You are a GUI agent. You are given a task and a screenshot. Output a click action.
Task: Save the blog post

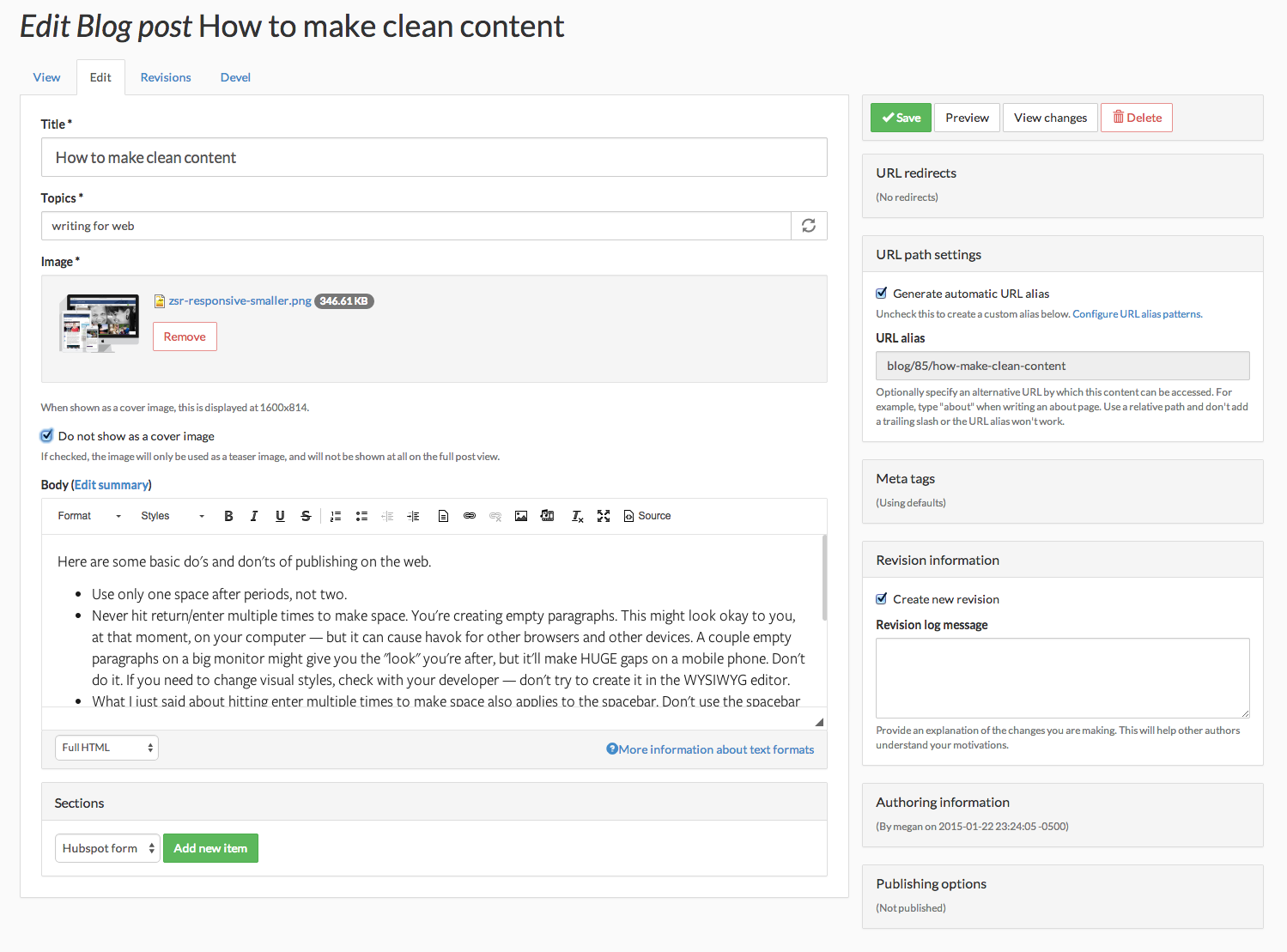[x=900, y=117]
